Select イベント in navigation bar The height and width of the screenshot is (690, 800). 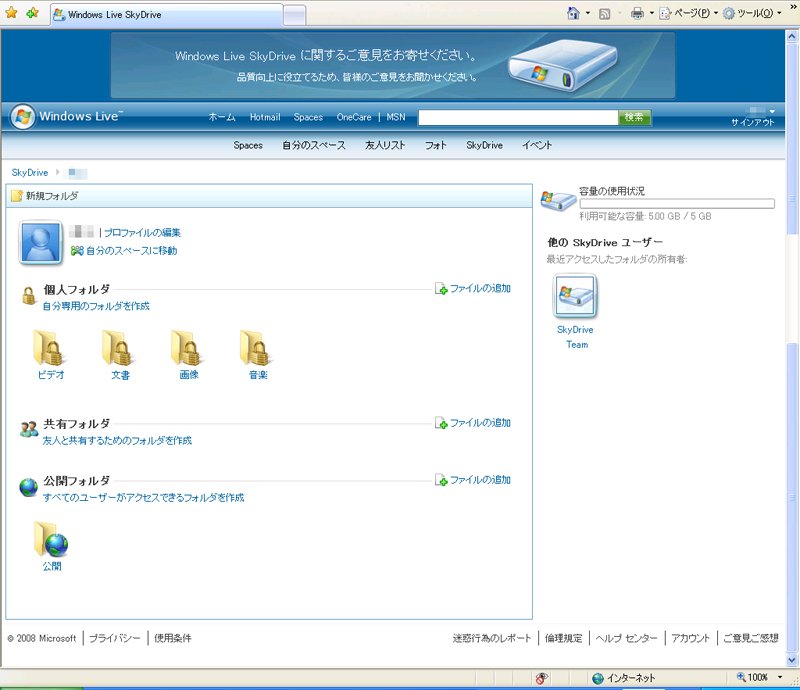tap(537, 145)
